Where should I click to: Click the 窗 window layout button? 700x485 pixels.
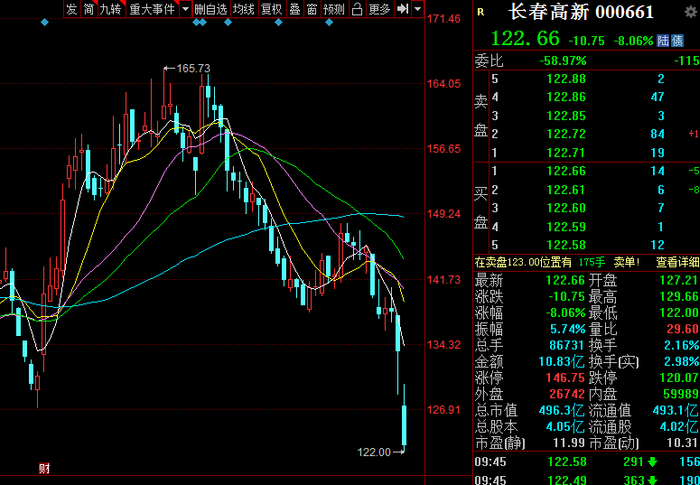[312, 9]
